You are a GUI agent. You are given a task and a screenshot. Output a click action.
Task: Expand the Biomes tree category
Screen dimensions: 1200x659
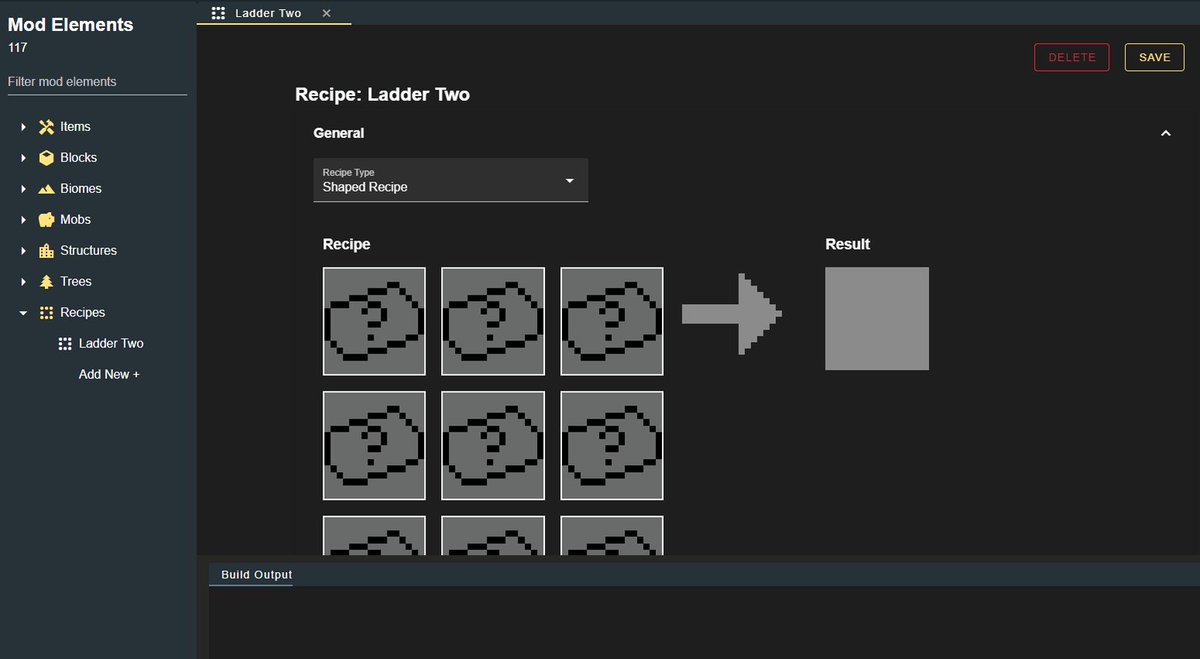coord(23,189)
